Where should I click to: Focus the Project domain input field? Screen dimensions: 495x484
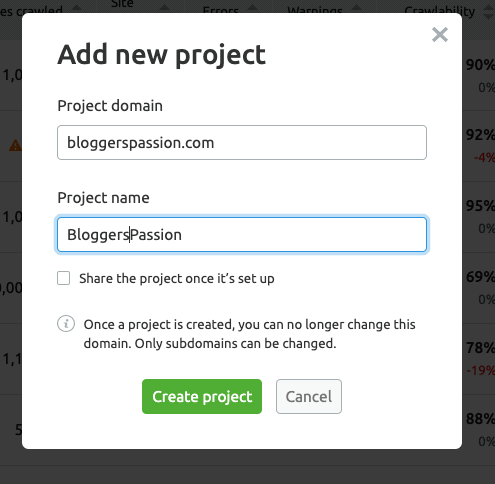pos(242,143)
